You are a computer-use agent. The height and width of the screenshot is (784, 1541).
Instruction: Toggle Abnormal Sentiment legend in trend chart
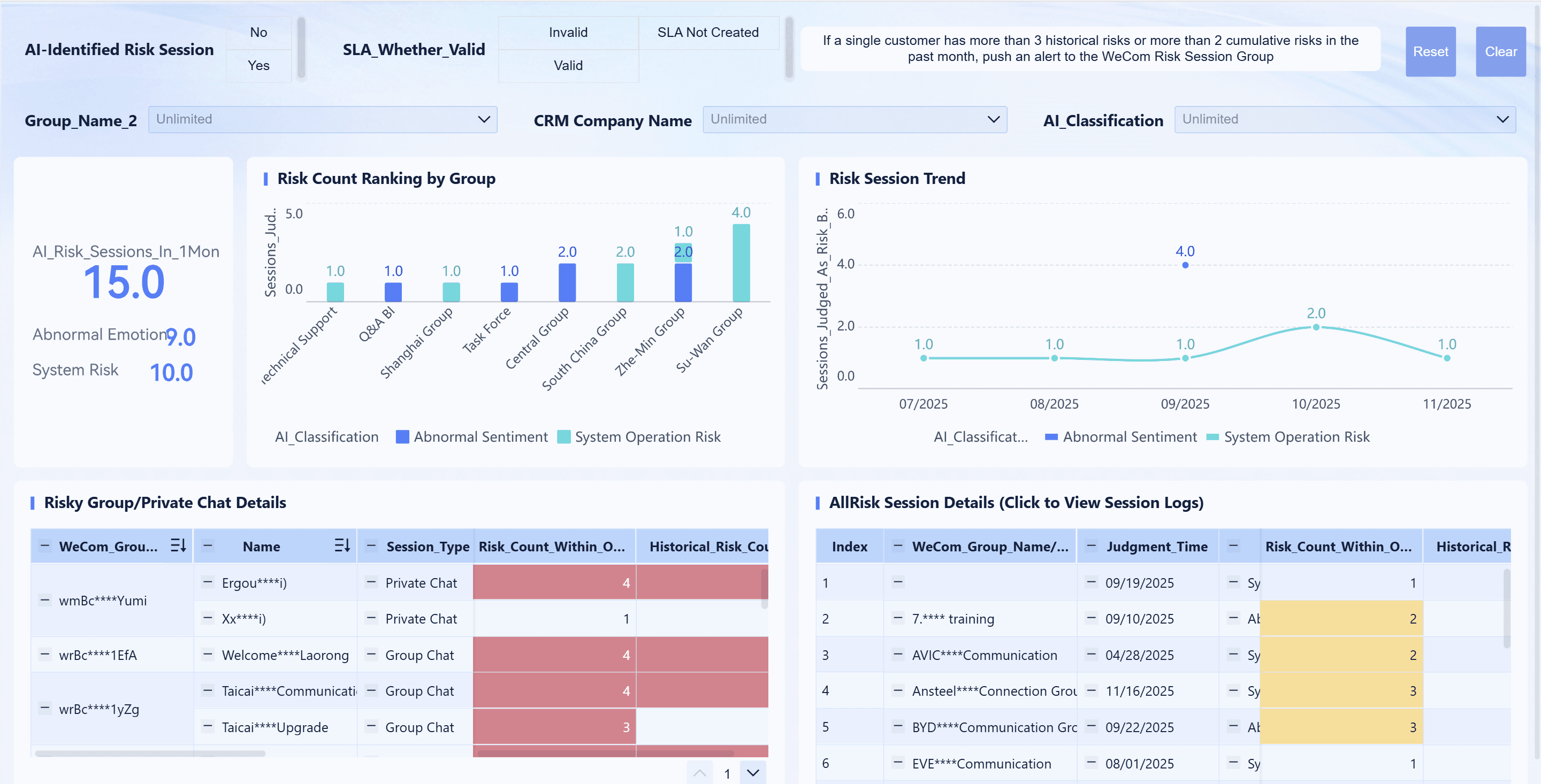tap(1120, 436)
